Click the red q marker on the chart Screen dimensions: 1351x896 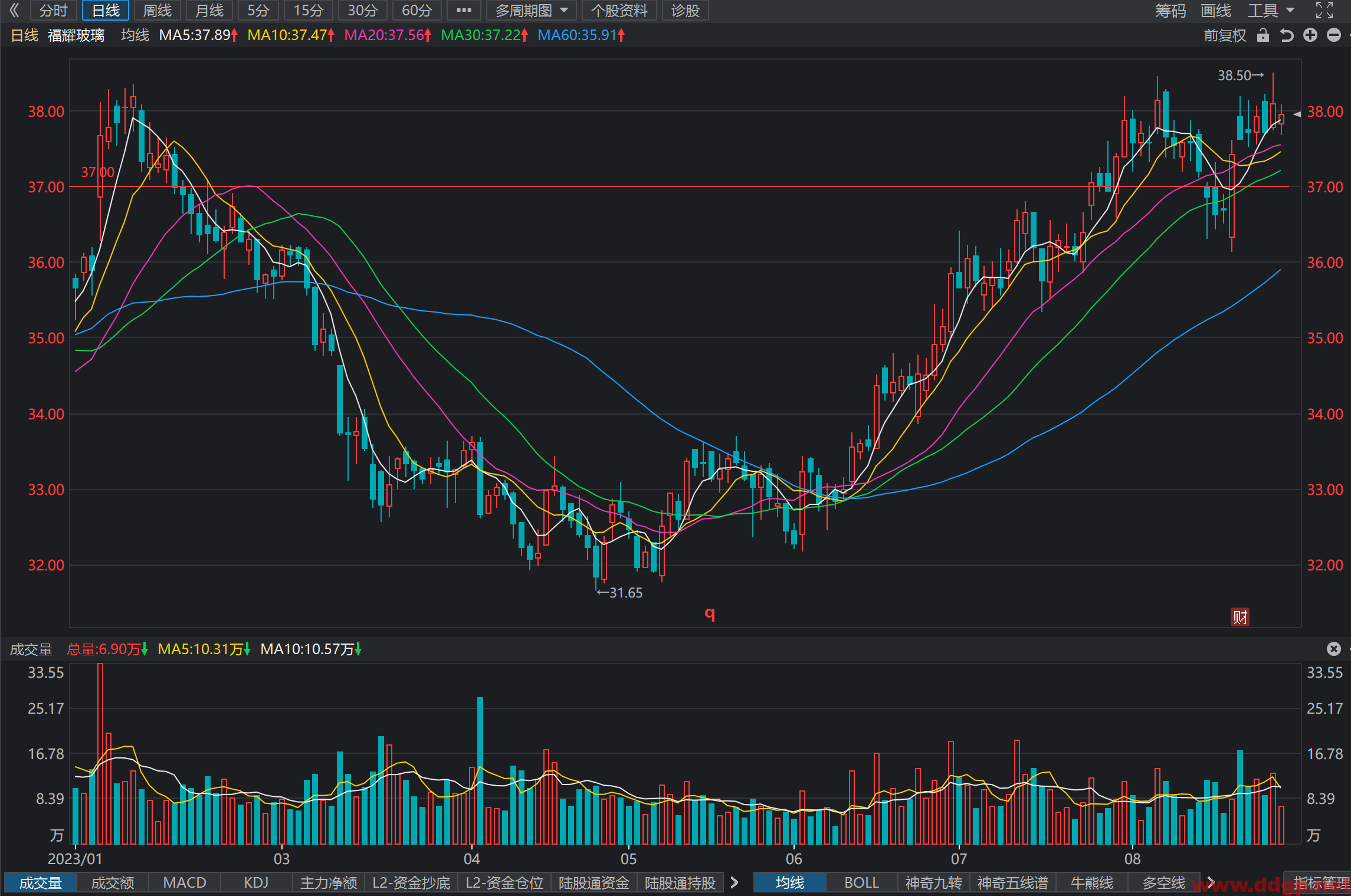pos(710,613)
